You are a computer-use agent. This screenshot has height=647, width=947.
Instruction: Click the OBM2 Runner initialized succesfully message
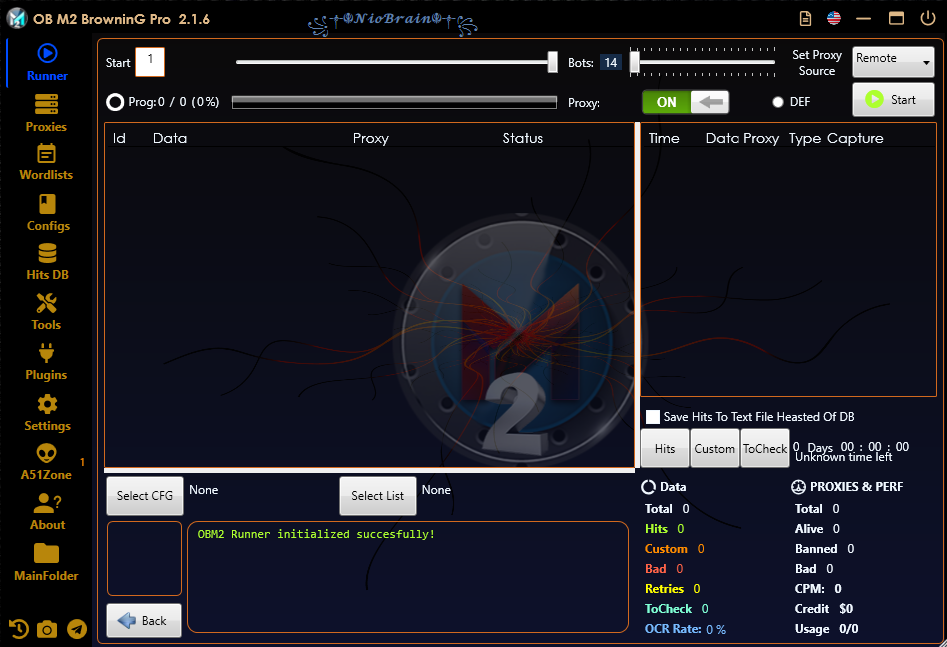(x=316, y=534)
